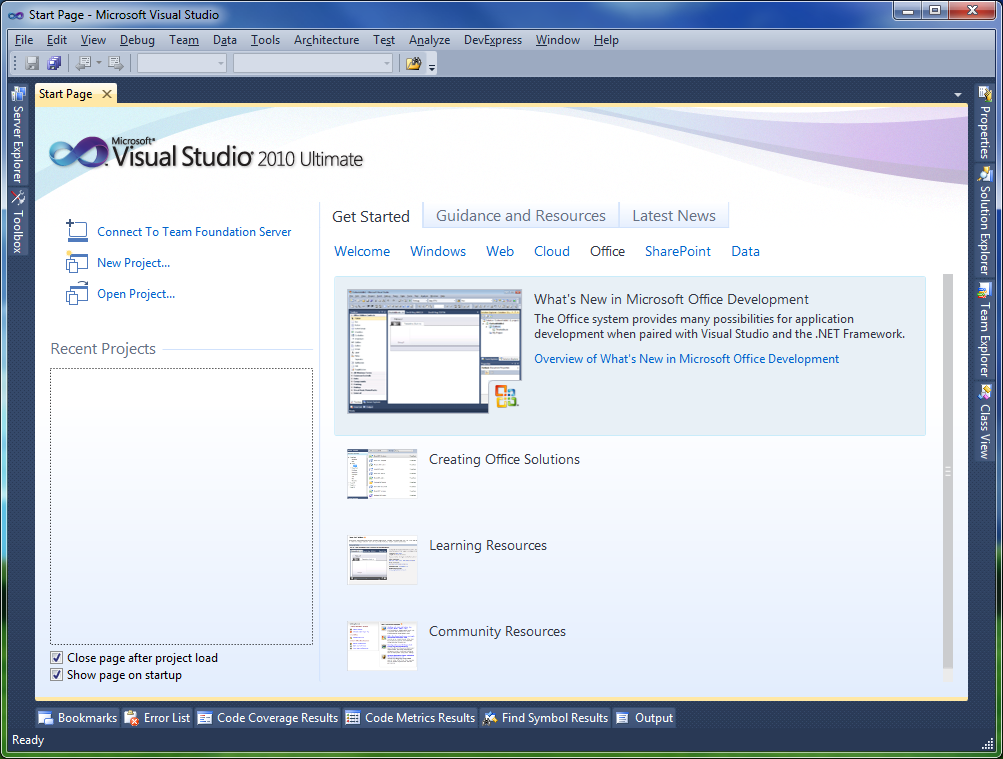The image size is (1003, 759).
Task: Select the Data category link
Action: (x=745, y=251)
